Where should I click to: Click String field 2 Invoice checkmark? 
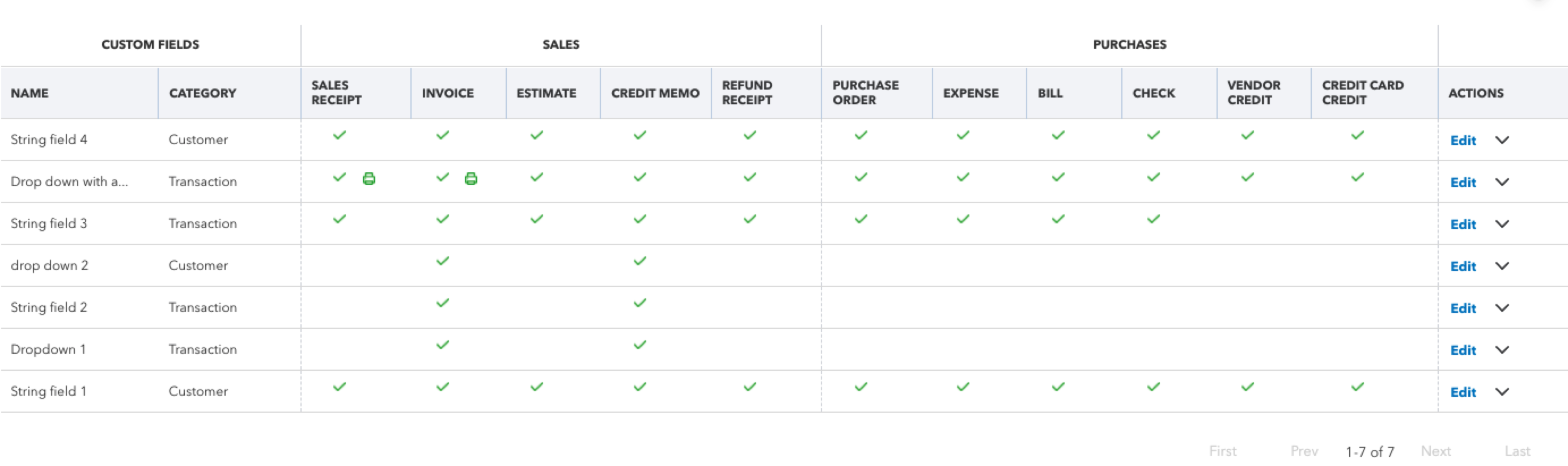click(443, 303)
